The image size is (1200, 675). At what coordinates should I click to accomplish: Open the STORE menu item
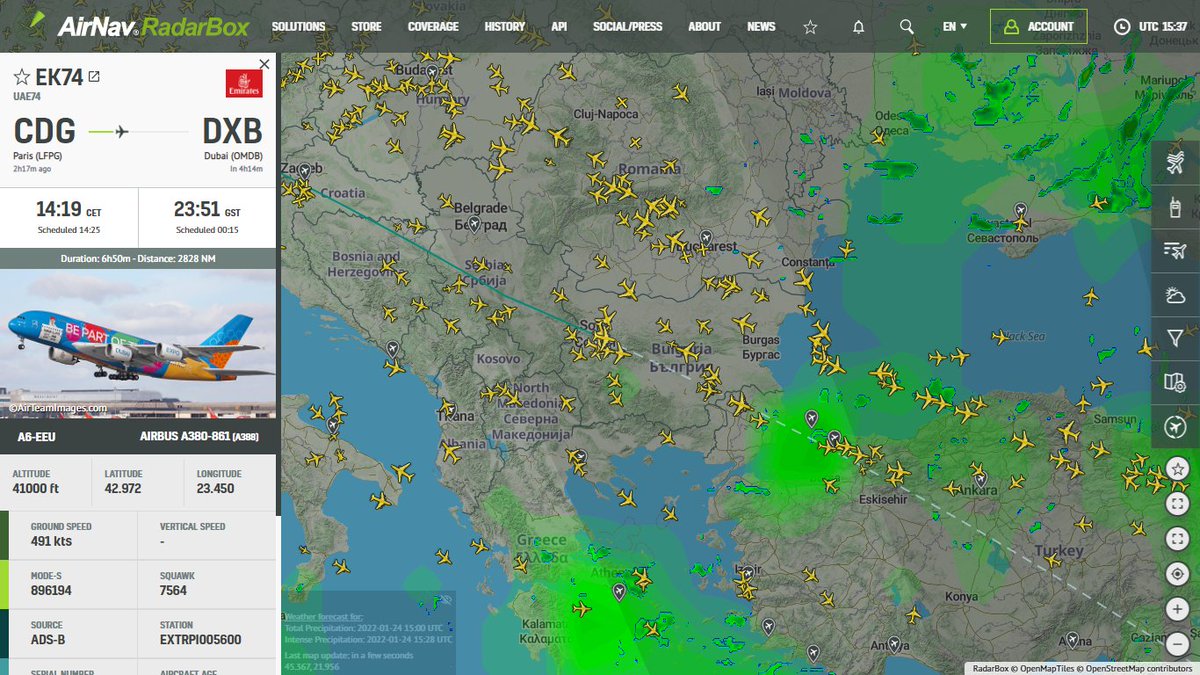366,27
